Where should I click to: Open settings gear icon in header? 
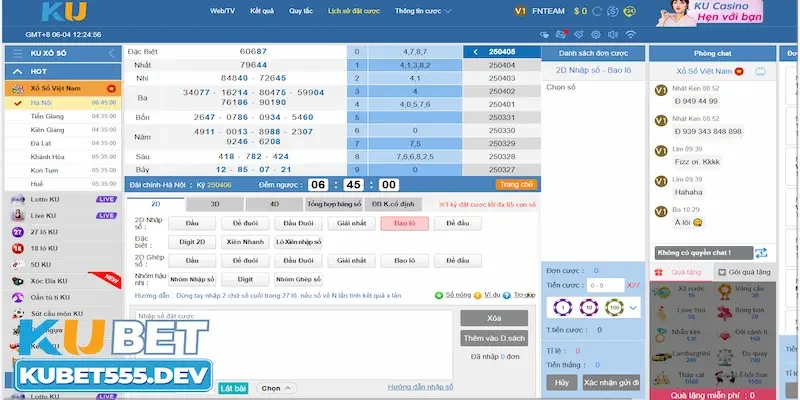pos(595,34)
